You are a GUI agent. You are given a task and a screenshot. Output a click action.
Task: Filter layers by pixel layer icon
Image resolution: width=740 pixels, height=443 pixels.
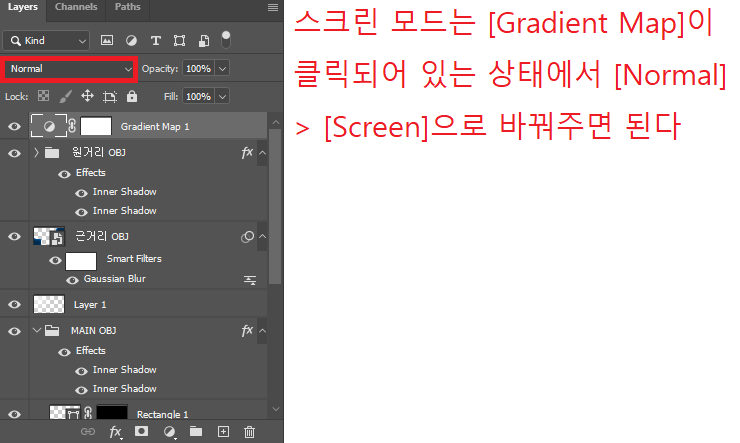coord(107,41)
